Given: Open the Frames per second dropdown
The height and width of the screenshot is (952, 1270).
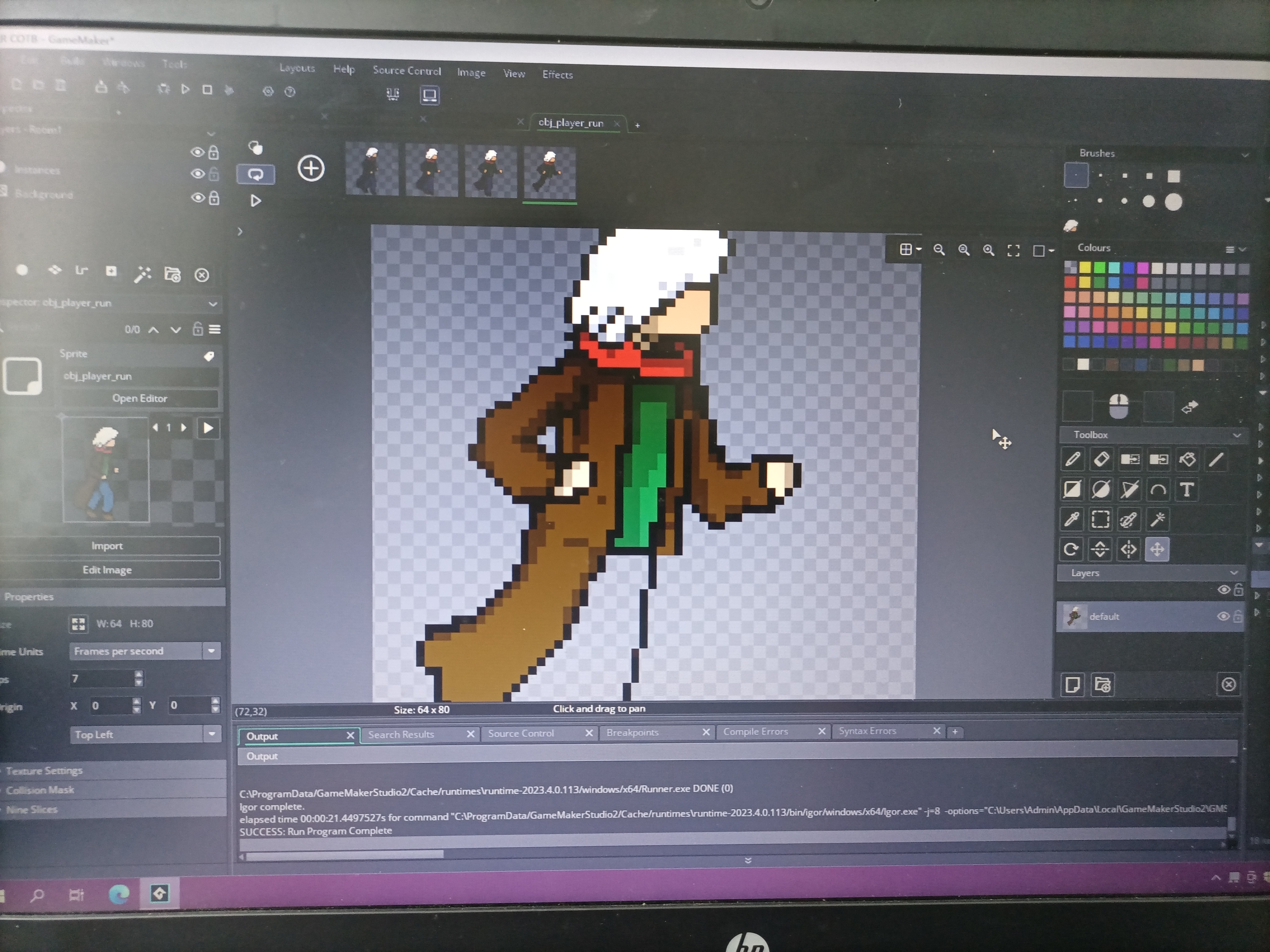Looking at the screenshot, I should coord(211,651).
